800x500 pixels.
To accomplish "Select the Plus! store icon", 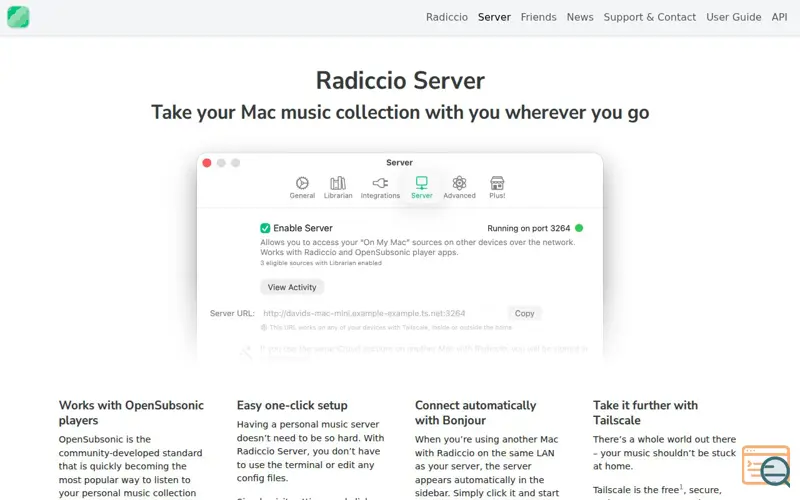I will pyautogui.click(x=497, y=183).
